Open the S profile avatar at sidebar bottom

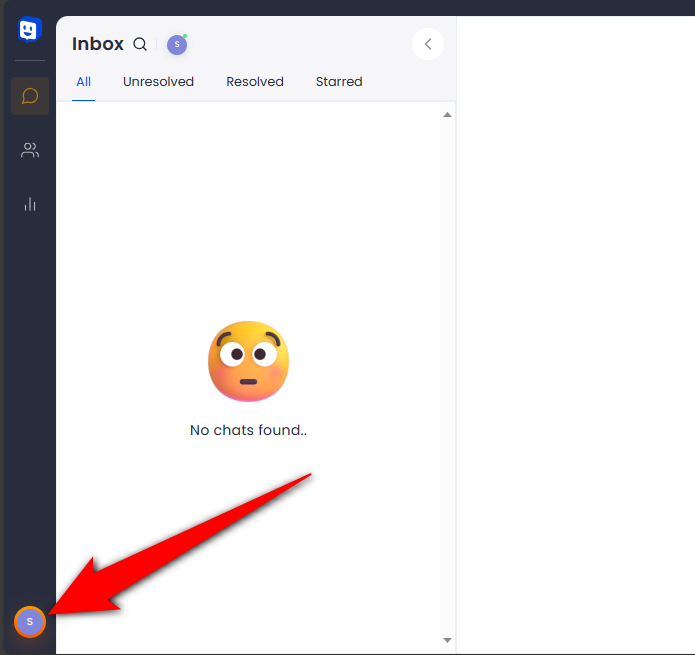30,621
